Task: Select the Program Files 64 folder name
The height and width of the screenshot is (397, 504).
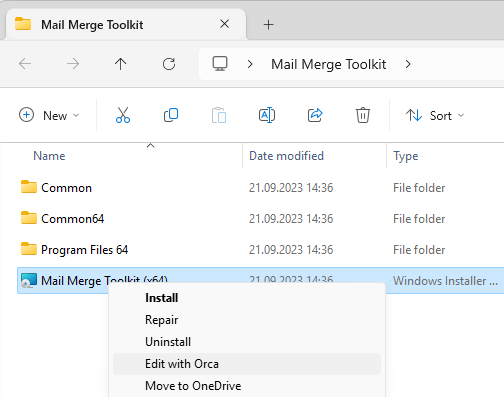Action: pos(84,250)
